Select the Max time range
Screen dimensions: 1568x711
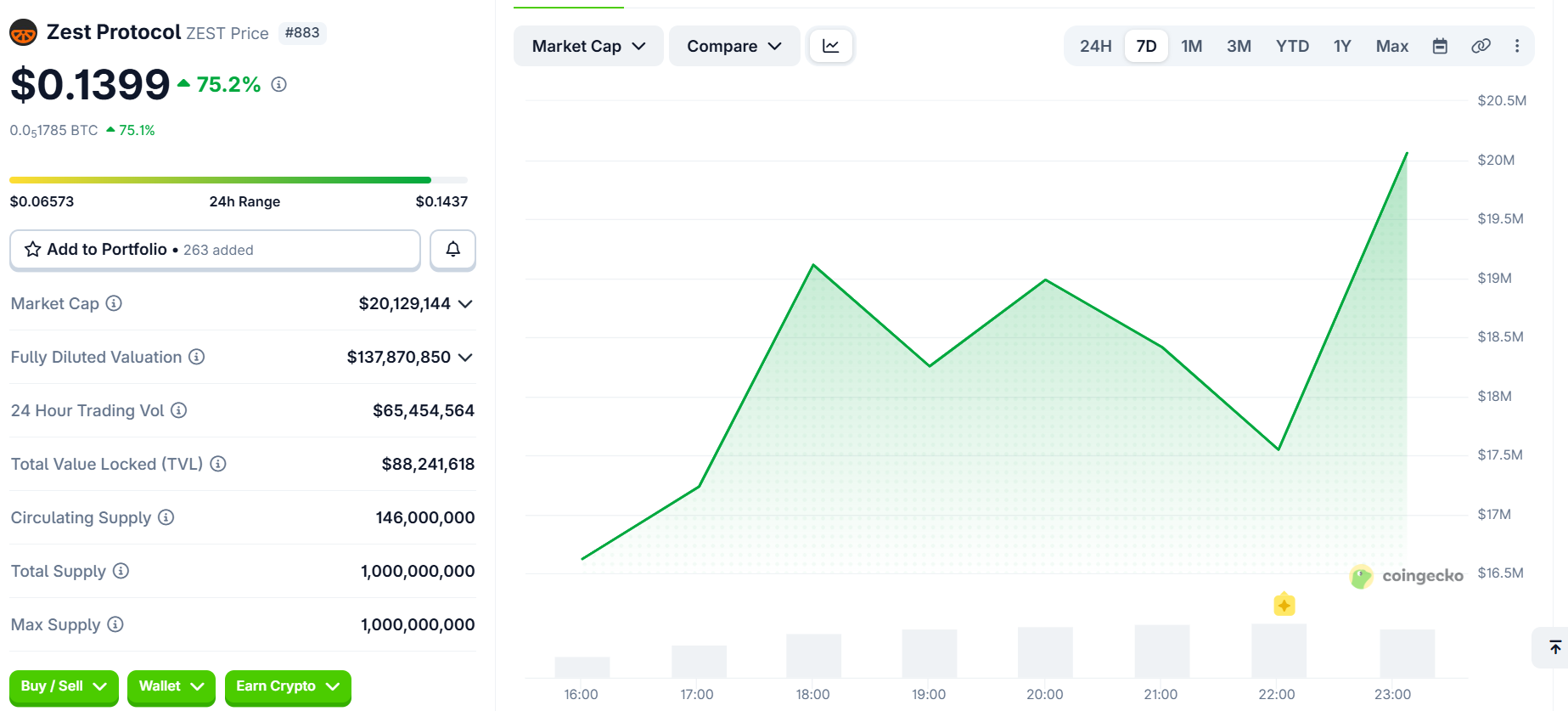coord(1392,46)
